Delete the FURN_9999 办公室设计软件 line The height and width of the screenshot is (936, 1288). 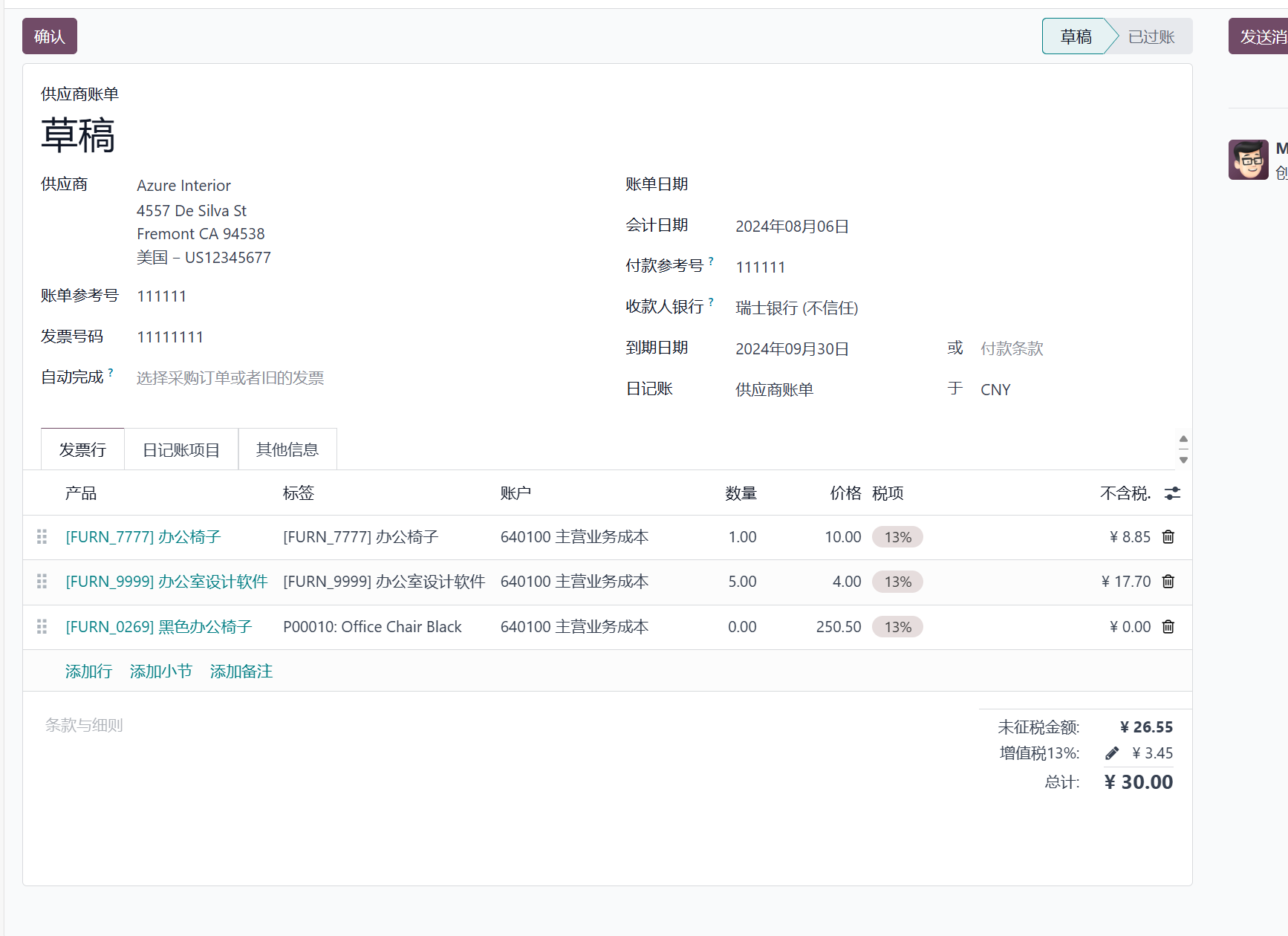(1168, 582)
